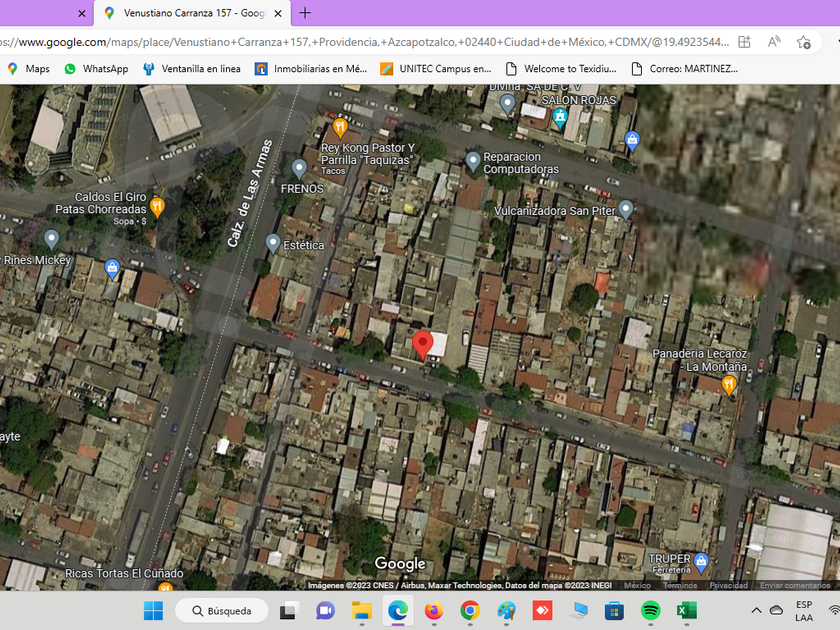Image resolution: width=840 pixels, height=630 pixels.
Task: Show hidden system tray icons chevron
Action: [x=756, y=610]
